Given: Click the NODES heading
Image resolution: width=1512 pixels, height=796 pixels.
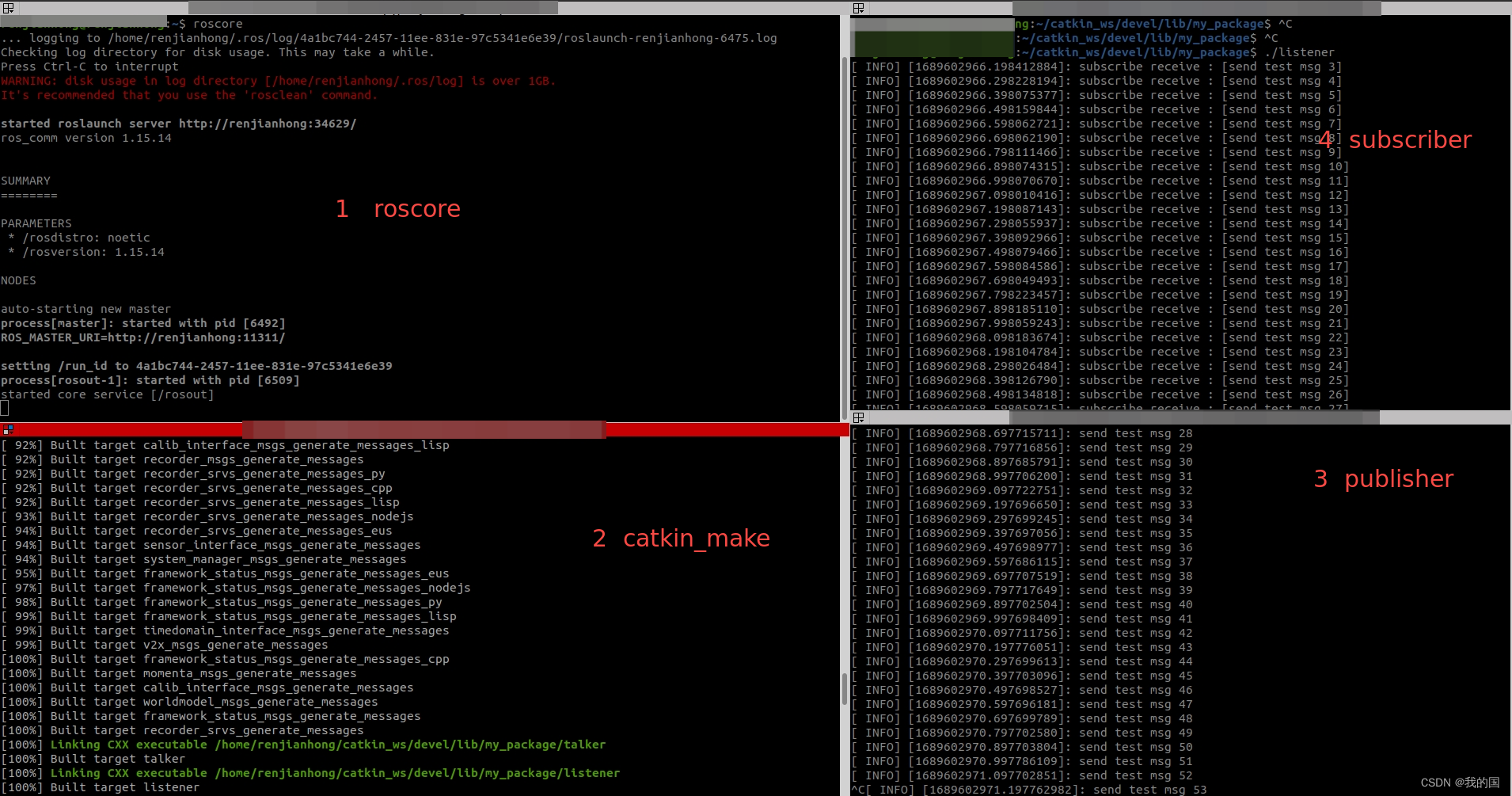Looking at the screenshot, I should (18, 280).
